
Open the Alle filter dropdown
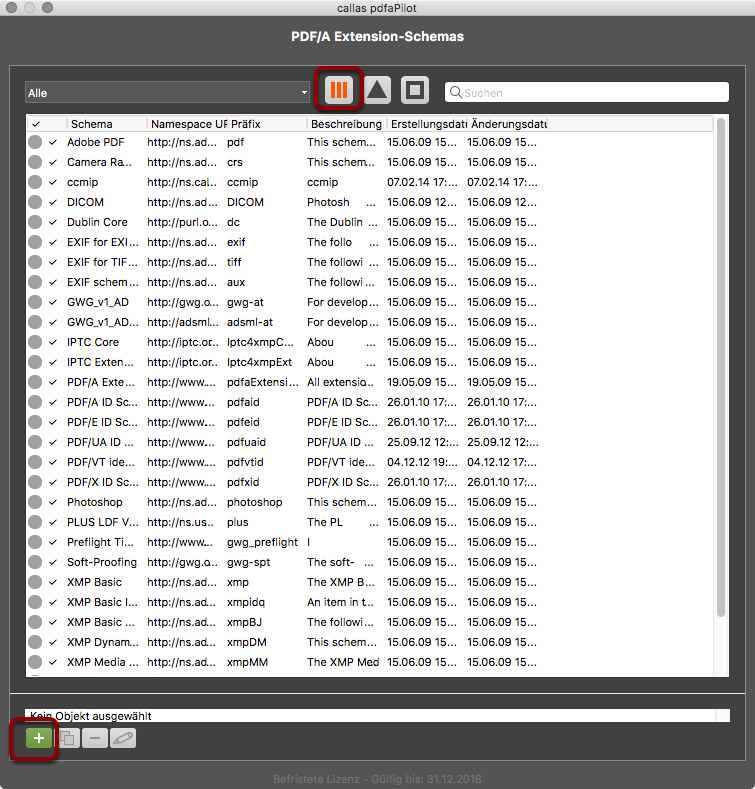click(167, 93)
